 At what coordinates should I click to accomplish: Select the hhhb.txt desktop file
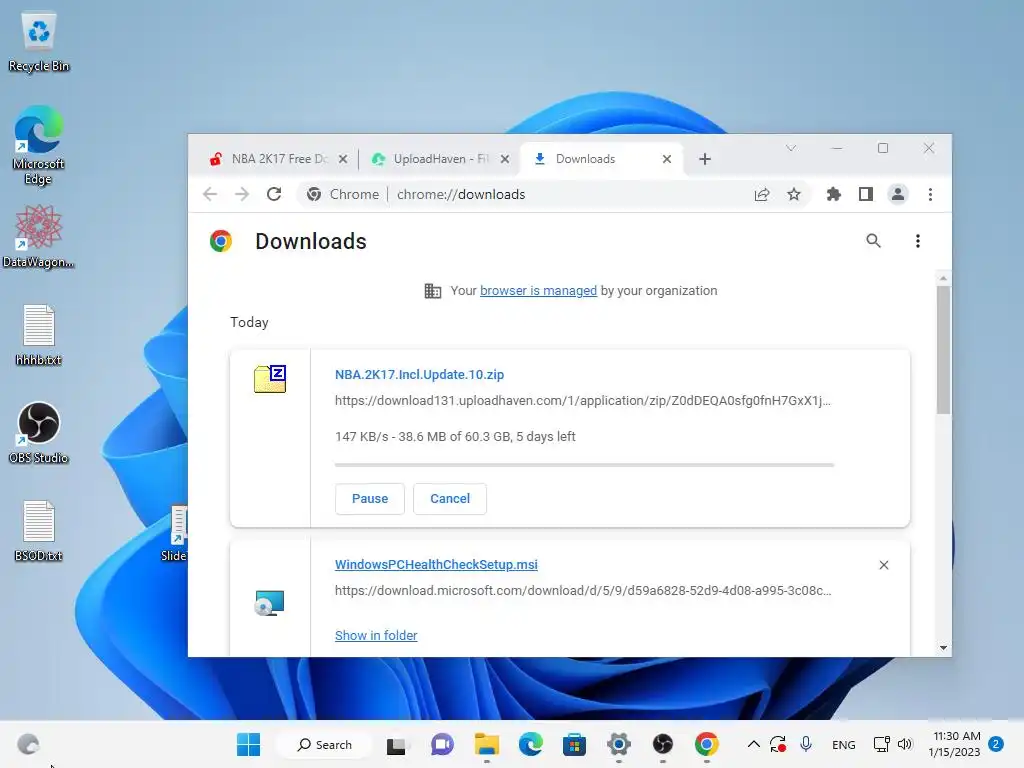(39, 335)
